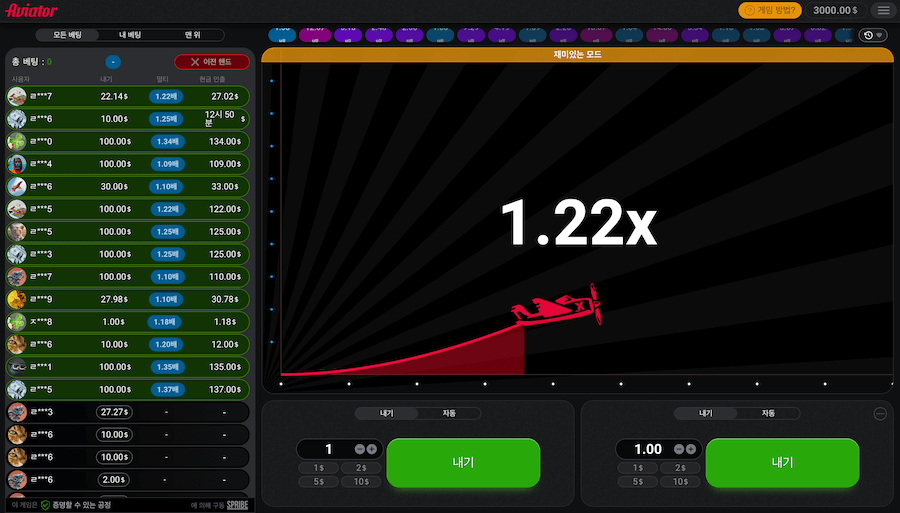Click the 3000.00$ balance display
Viewport: 900px width, 513px height.
click(x=835, y=10)
